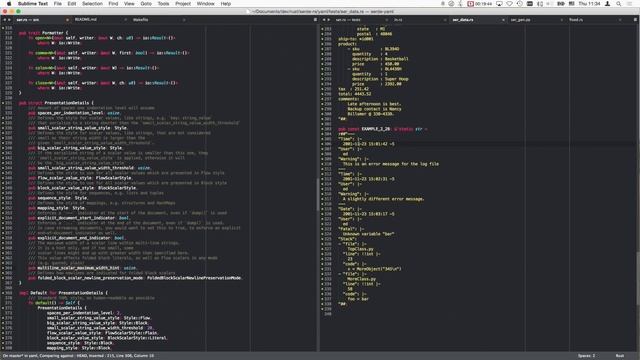This screenshot has width=640, height=360.
Task: Open the Rust syntax selector
Action: (620, 356)
